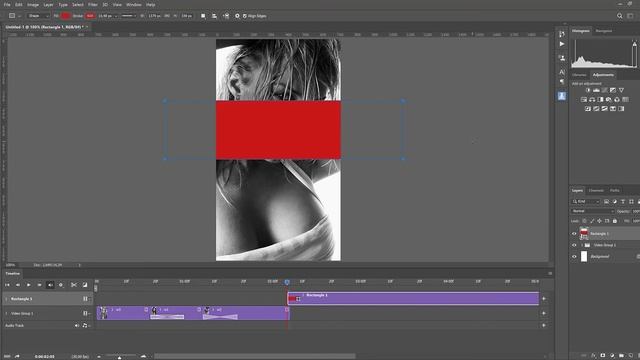Add a Brightness/Contrast adjustment
This screenshot has width=640, height=360.
588,90
